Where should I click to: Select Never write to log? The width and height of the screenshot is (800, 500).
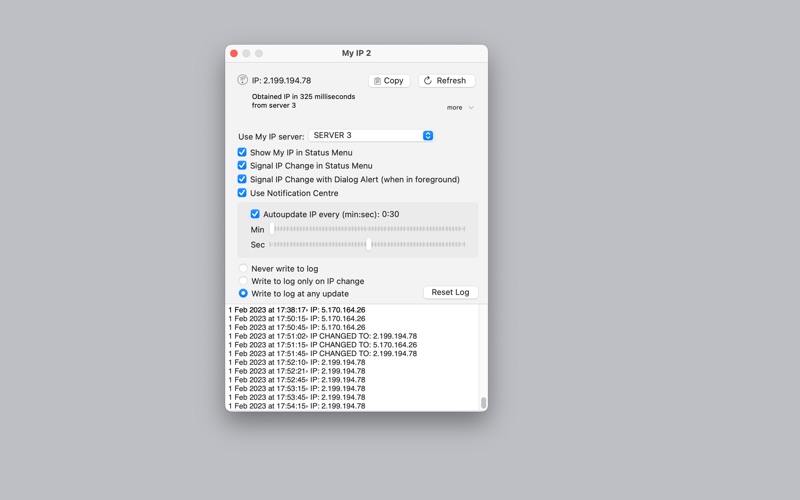click(x=243, y=268)
